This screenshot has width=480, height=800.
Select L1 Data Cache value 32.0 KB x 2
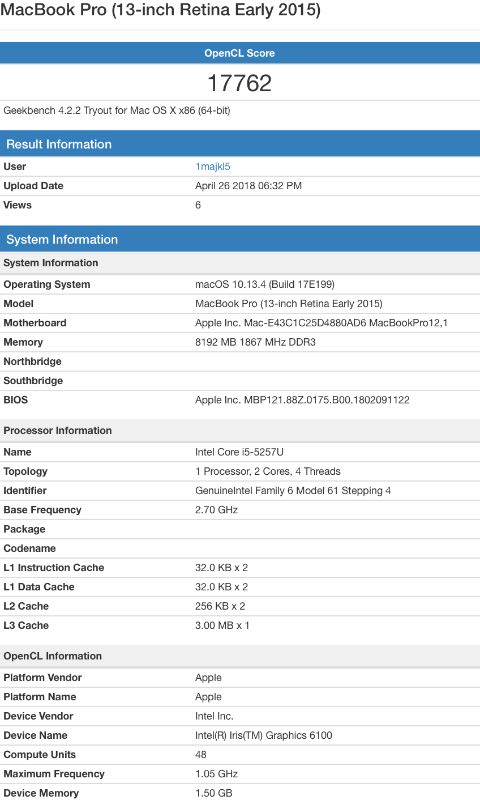(221, 587)
